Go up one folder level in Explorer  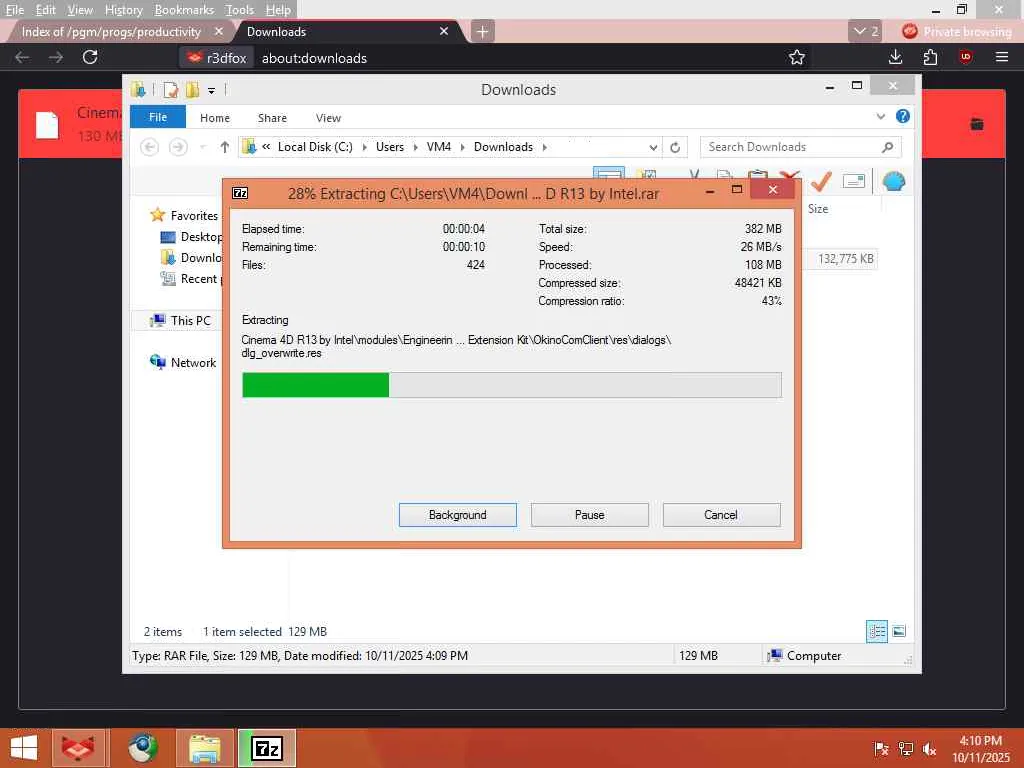225,147
